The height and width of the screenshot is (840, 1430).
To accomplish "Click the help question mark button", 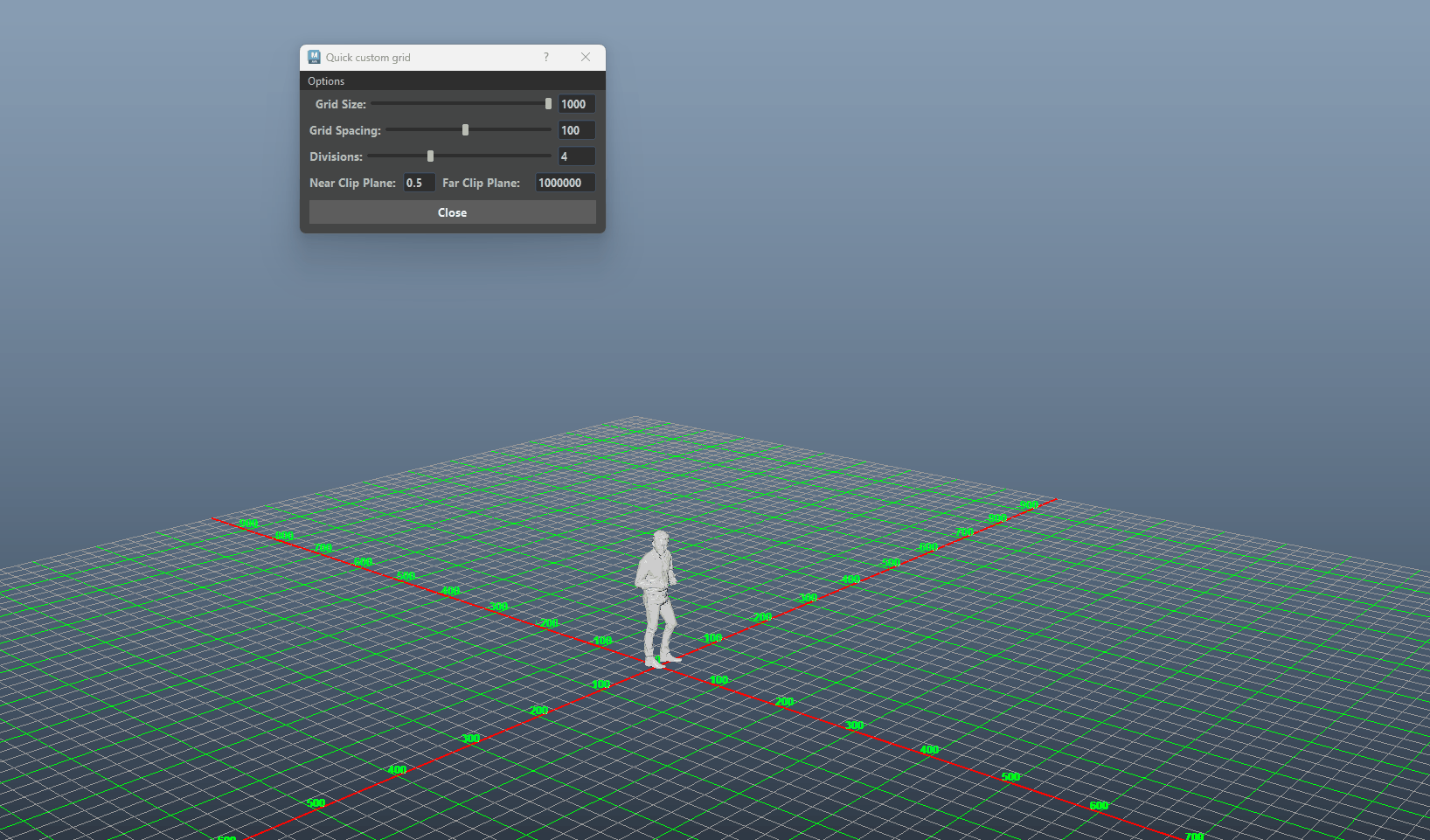I will 546,57.
